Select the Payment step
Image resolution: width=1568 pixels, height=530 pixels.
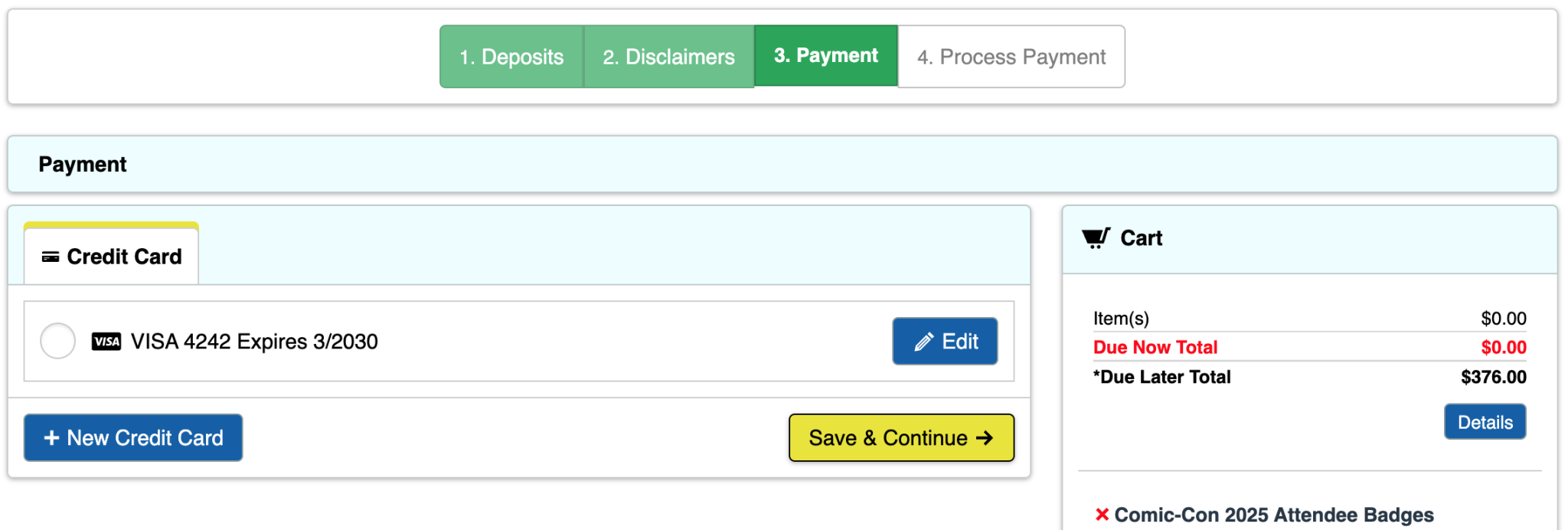825,56
